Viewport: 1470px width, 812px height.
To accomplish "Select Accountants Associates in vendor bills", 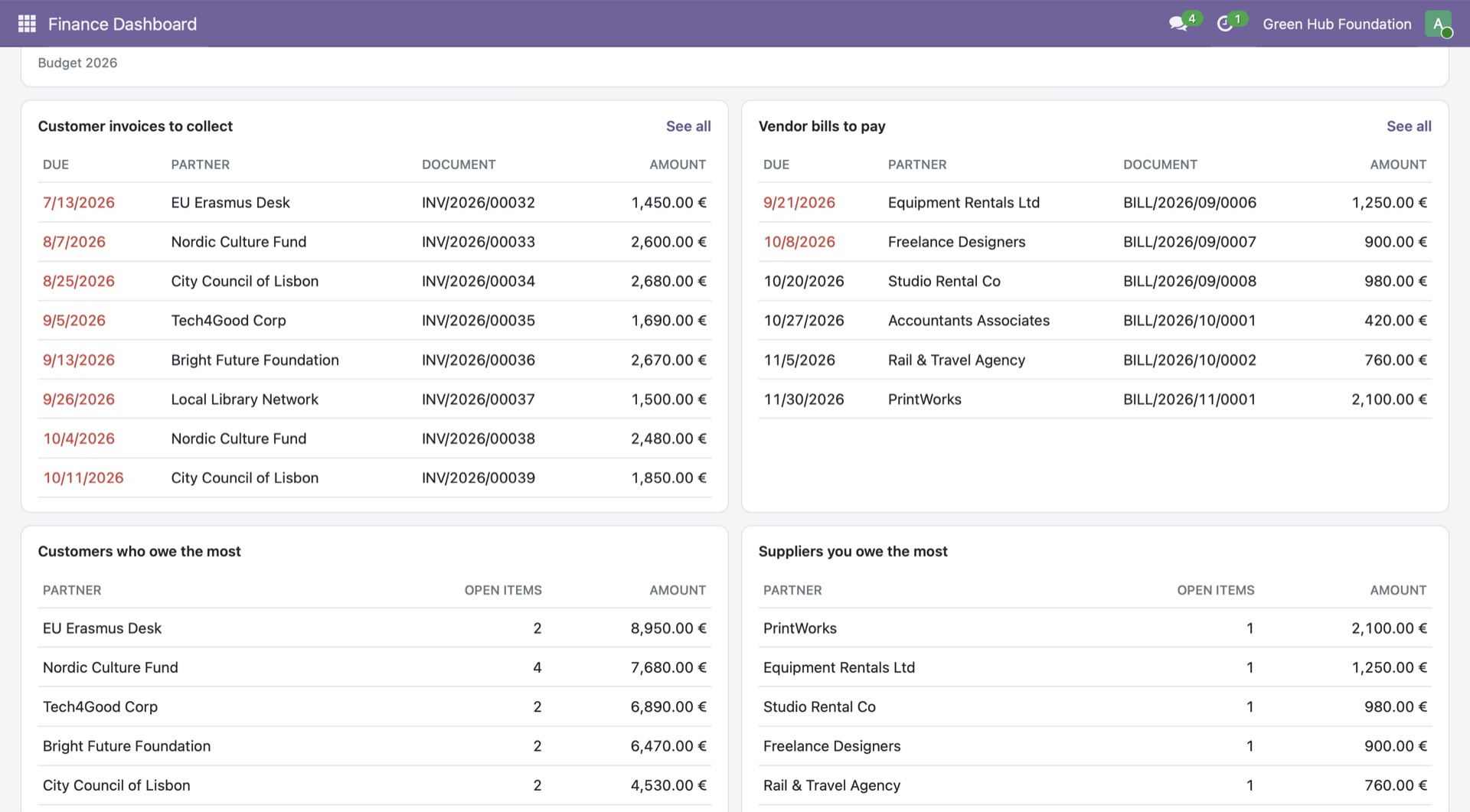I will (x=969, y=321).
